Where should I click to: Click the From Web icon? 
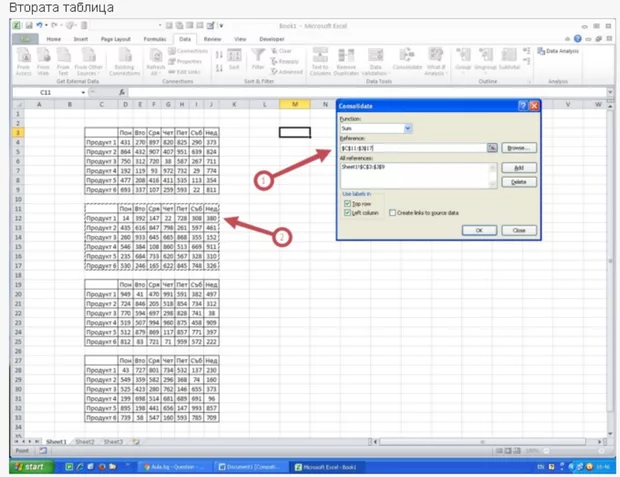pyautogui.click(x=43, y=61)
